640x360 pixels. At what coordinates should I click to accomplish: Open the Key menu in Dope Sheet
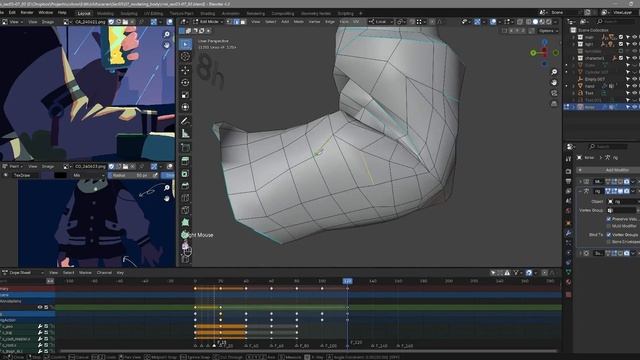[120, 273]
